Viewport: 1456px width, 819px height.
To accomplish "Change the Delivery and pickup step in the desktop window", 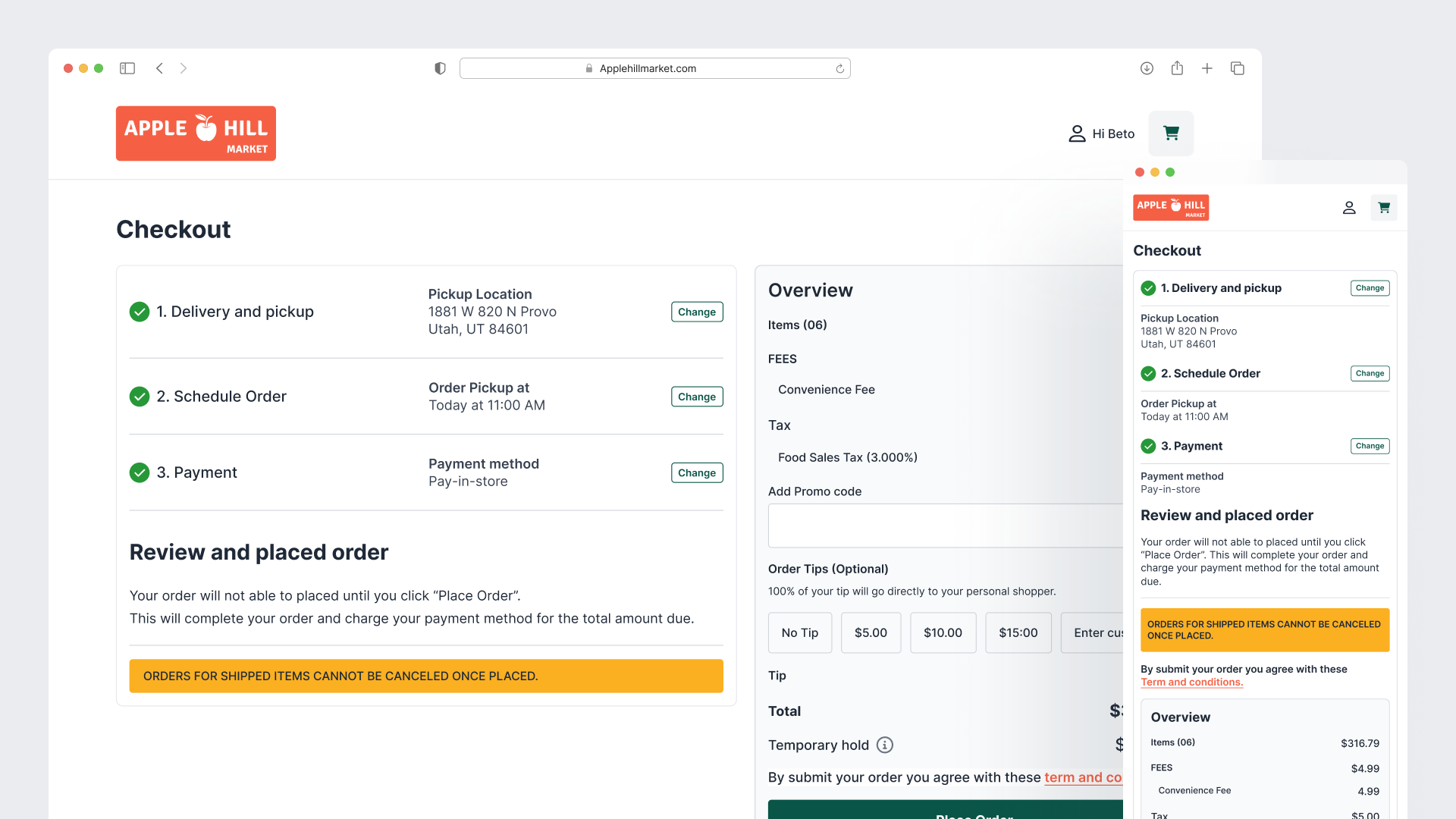I will (x=697, y=312).
